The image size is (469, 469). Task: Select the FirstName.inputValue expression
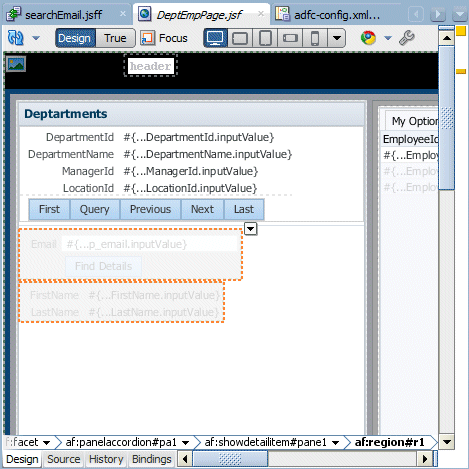(154, 295)
